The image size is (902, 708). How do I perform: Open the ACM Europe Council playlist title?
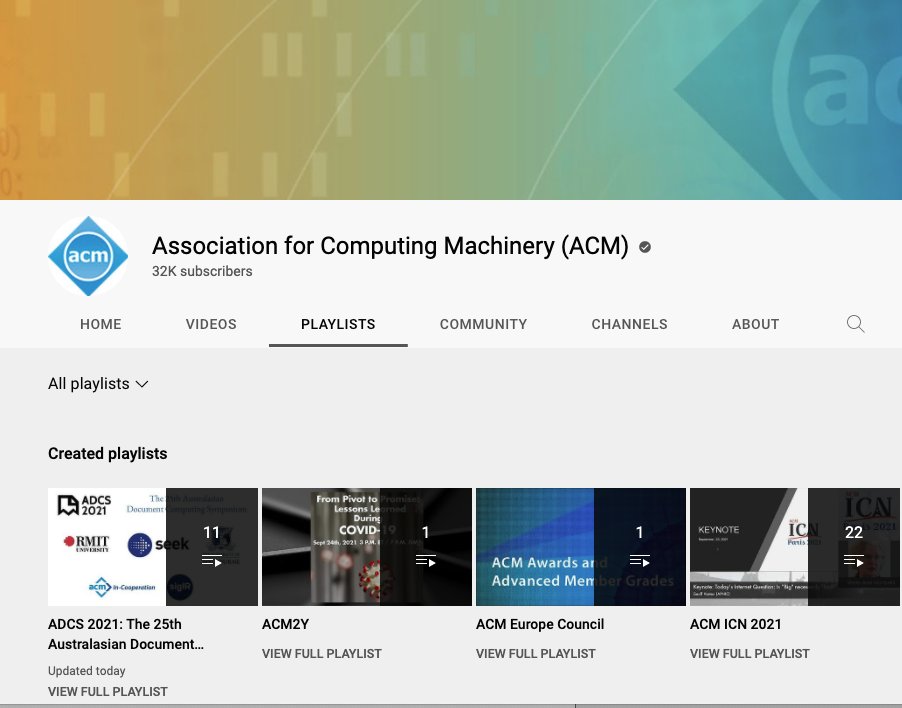[x=540, y=624]
